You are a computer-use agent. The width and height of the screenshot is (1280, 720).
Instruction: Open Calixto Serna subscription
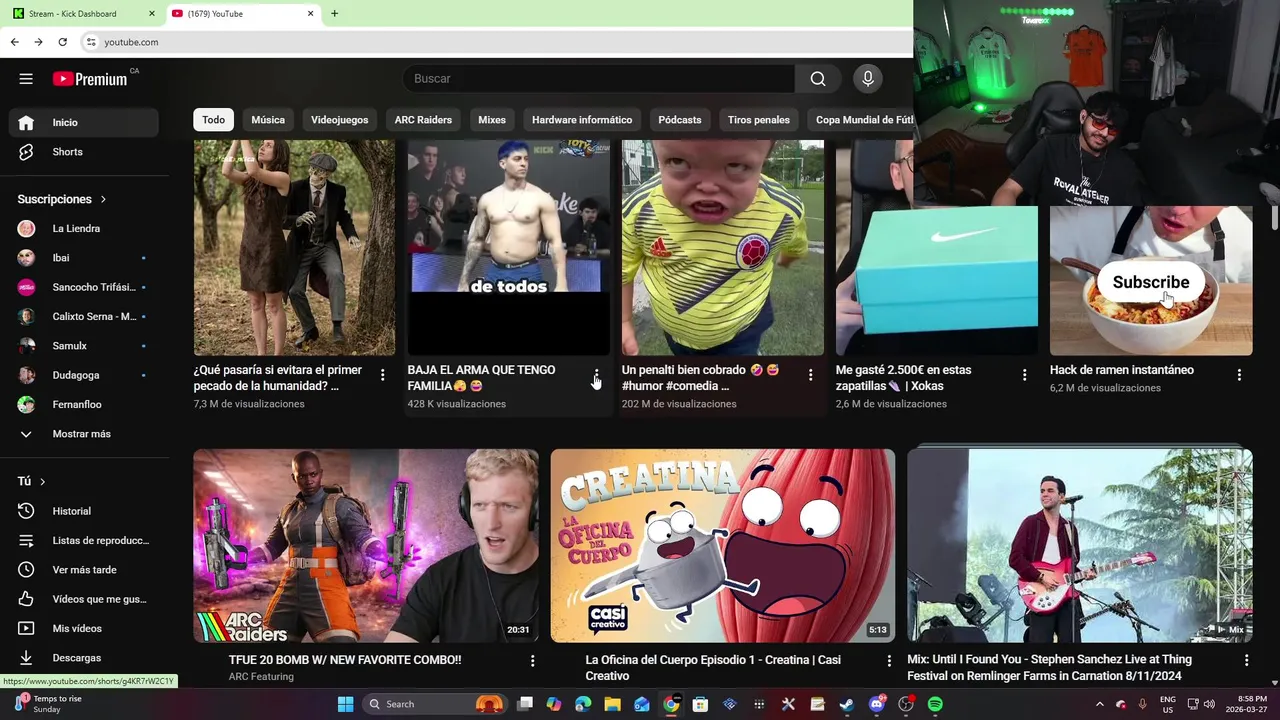tap(84, 316)
